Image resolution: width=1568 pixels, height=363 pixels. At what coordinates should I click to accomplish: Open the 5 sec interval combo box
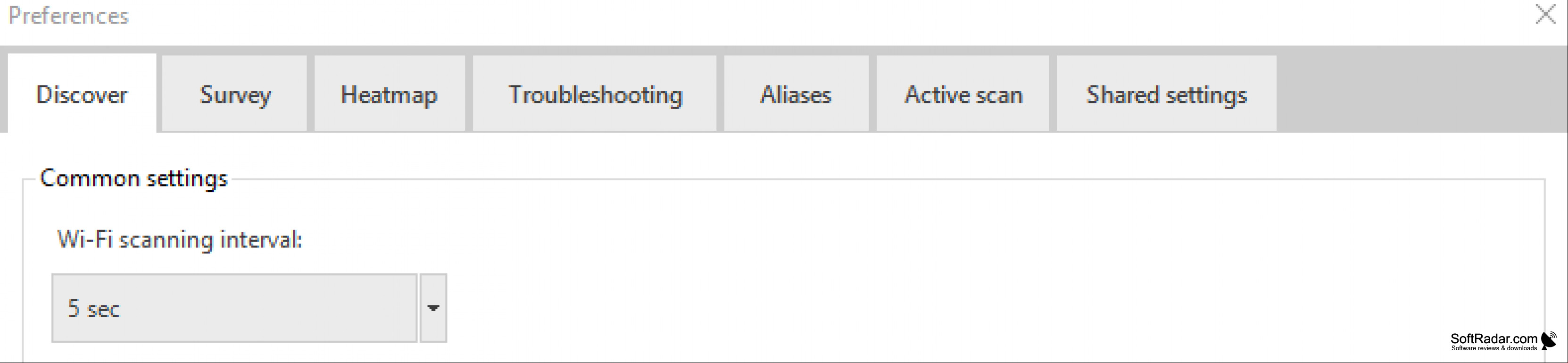234,308
